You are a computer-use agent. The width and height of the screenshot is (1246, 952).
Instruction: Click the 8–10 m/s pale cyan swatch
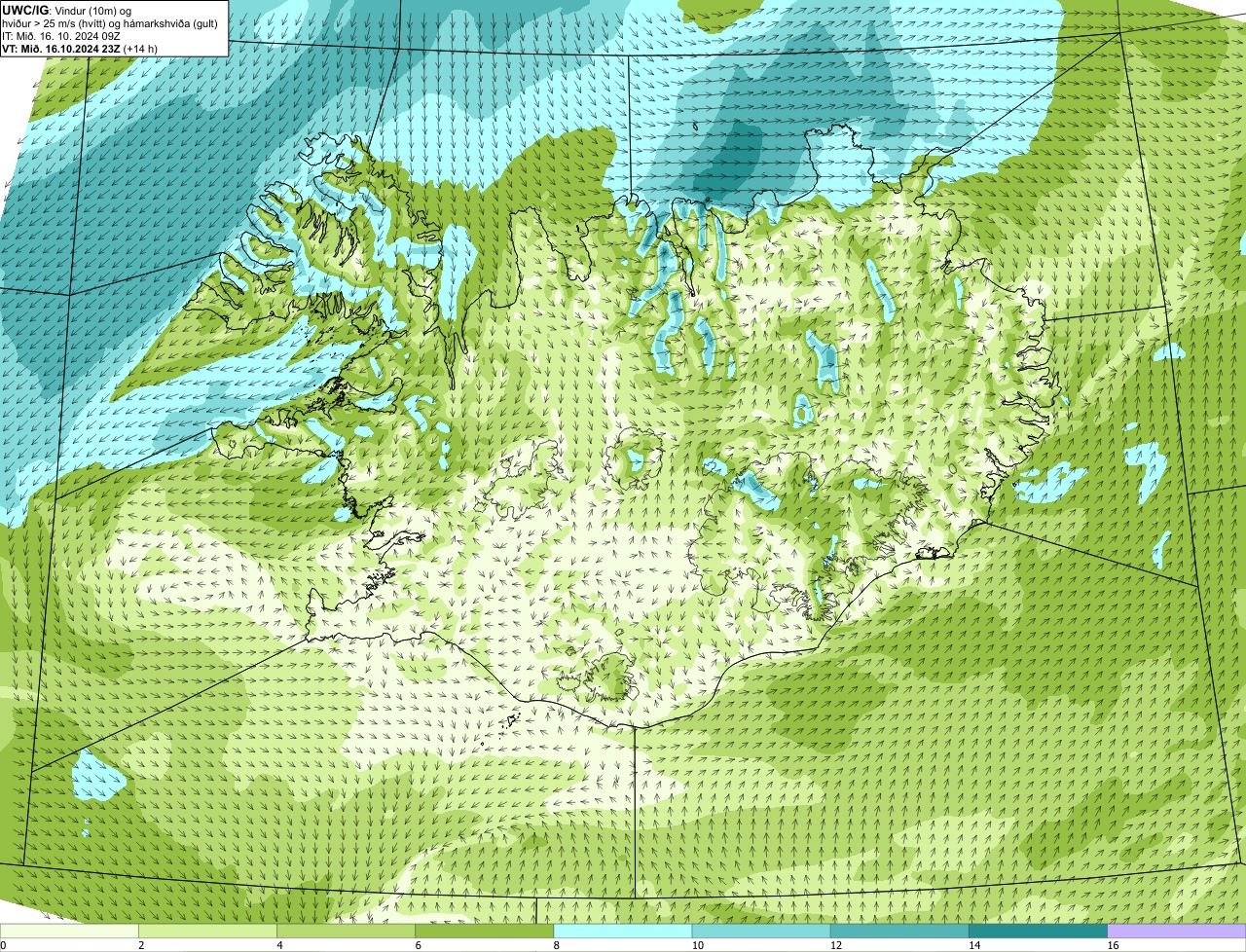pos(623,931)
